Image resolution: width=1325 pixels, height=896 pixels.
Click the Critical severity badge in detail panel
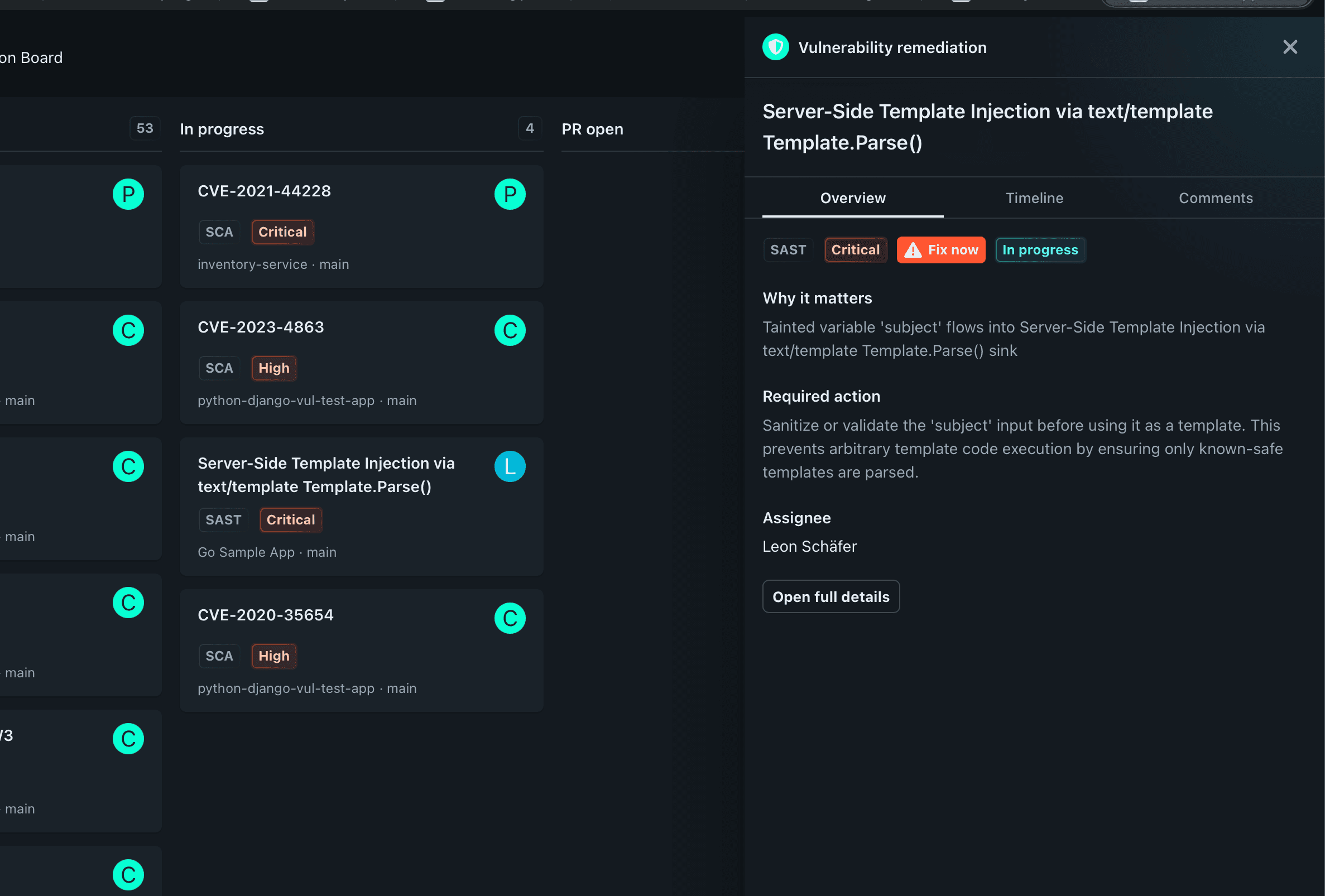[855, 249]
